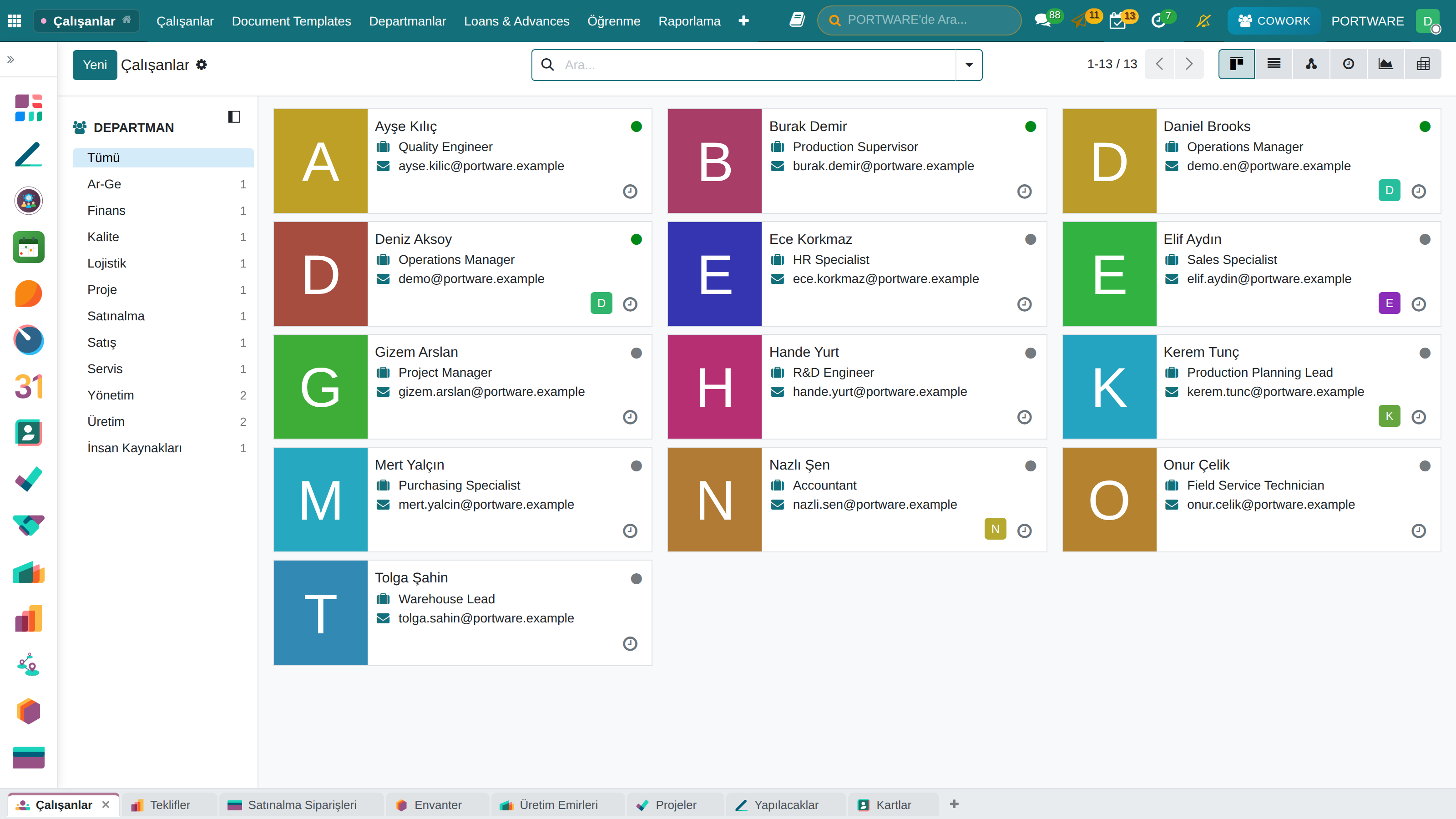The height and width of the screenshot is (819, 1456).
Task: Switch to hierarchy org chart view
Action: click(x=1311, y=65)
